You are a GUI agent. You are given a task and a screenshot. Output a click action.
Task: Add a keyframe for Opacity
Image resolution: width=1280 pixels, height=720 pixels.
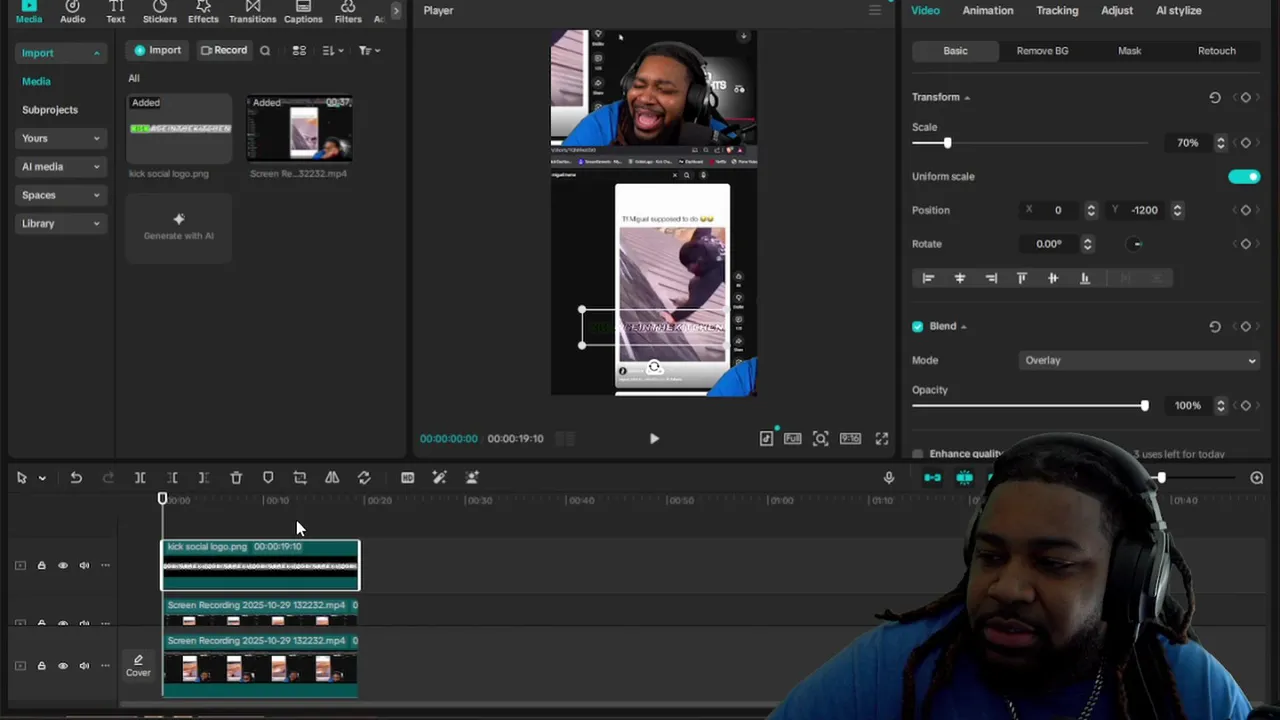pos(1245,406)
